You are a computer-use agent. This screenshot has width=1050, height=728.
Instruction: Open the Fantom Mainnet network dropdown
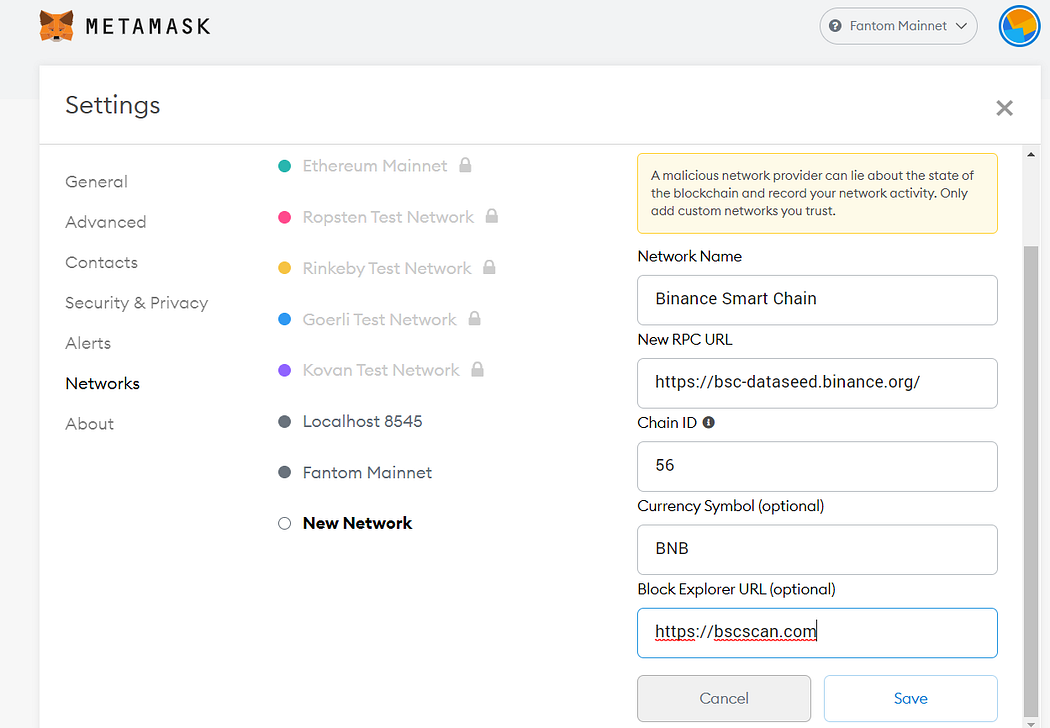click(898, 26)
